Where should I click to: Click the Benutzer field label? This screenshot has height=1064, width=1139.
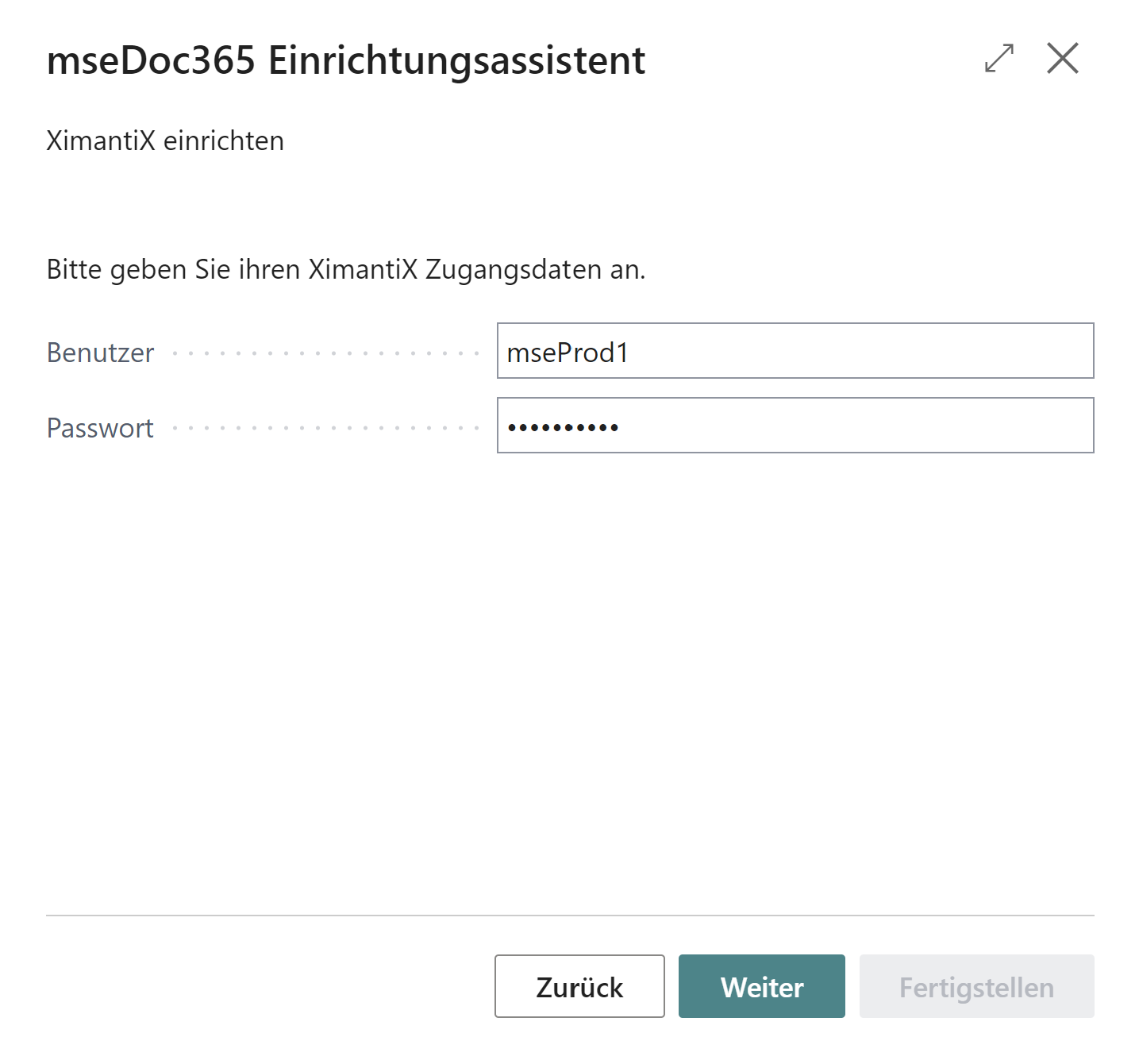point(100,353)
